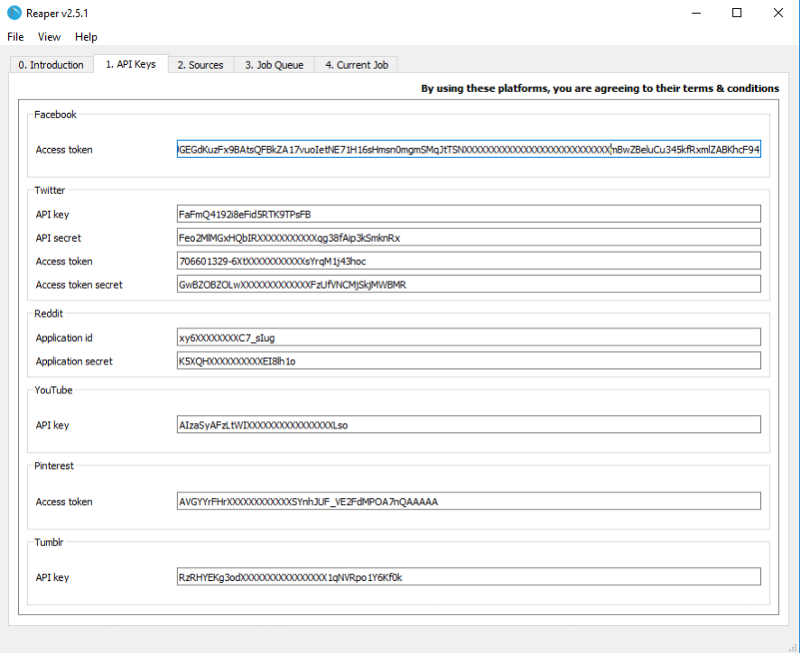Open the 3. Job Queue tab
The image size is (800, 653).
tap(274, 65)
